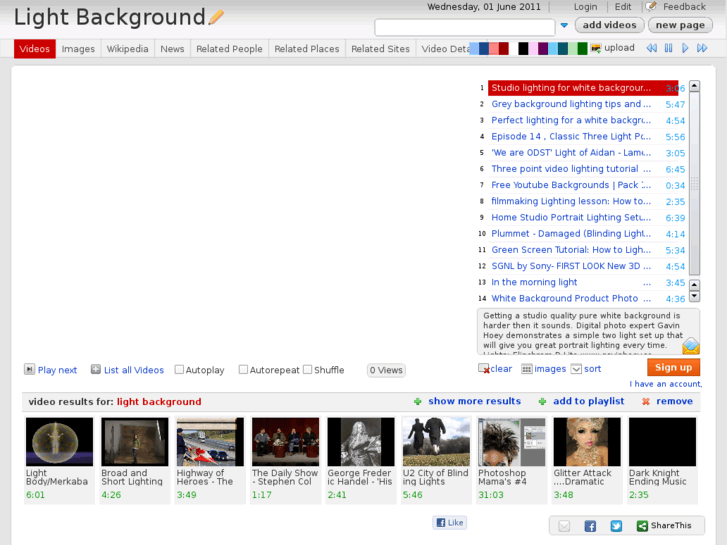Click the Play next icon
The image size is (727, 545).
[x=29, y=369]
